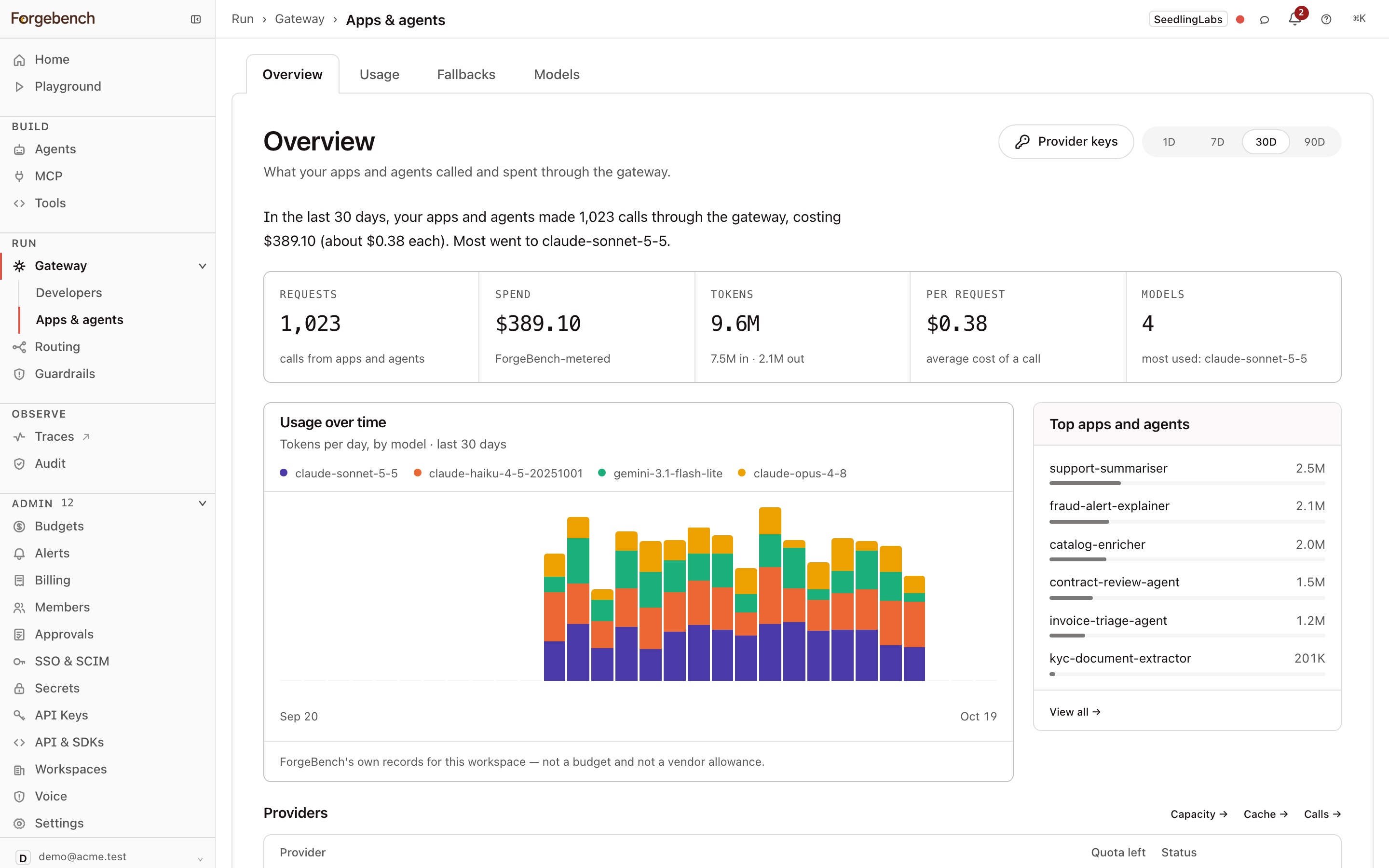
Task: Open the Budgets dollar icon
Action: tap(19, 527)
